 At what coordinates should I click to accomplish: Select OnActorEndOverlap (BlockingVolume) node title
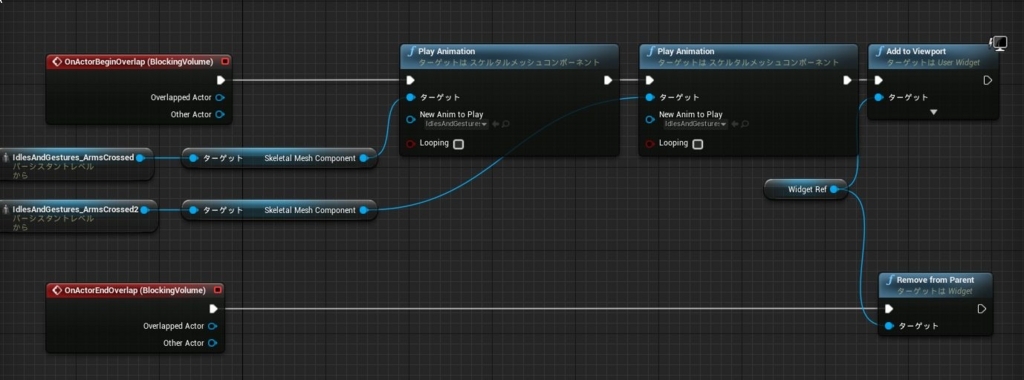(x=135, y=290)
